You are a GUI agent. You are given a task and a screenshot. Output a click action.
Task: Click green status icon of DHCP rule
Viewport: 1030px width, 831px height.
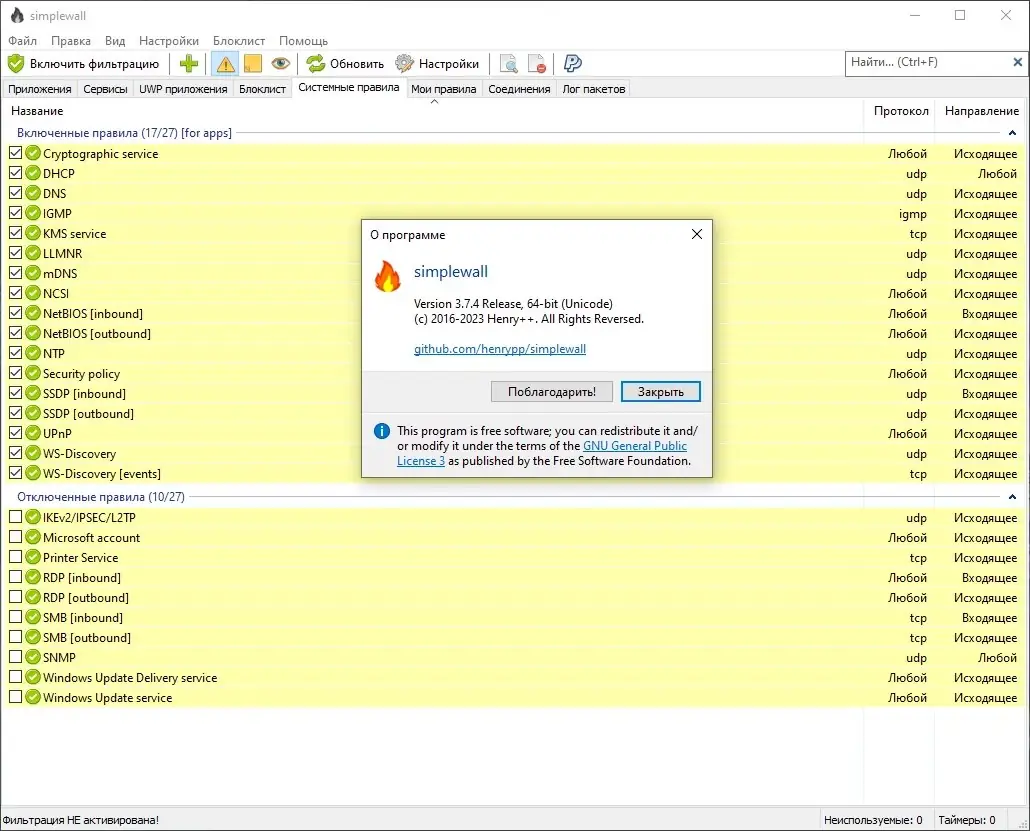pyautogui.click(x=33, y=173)
